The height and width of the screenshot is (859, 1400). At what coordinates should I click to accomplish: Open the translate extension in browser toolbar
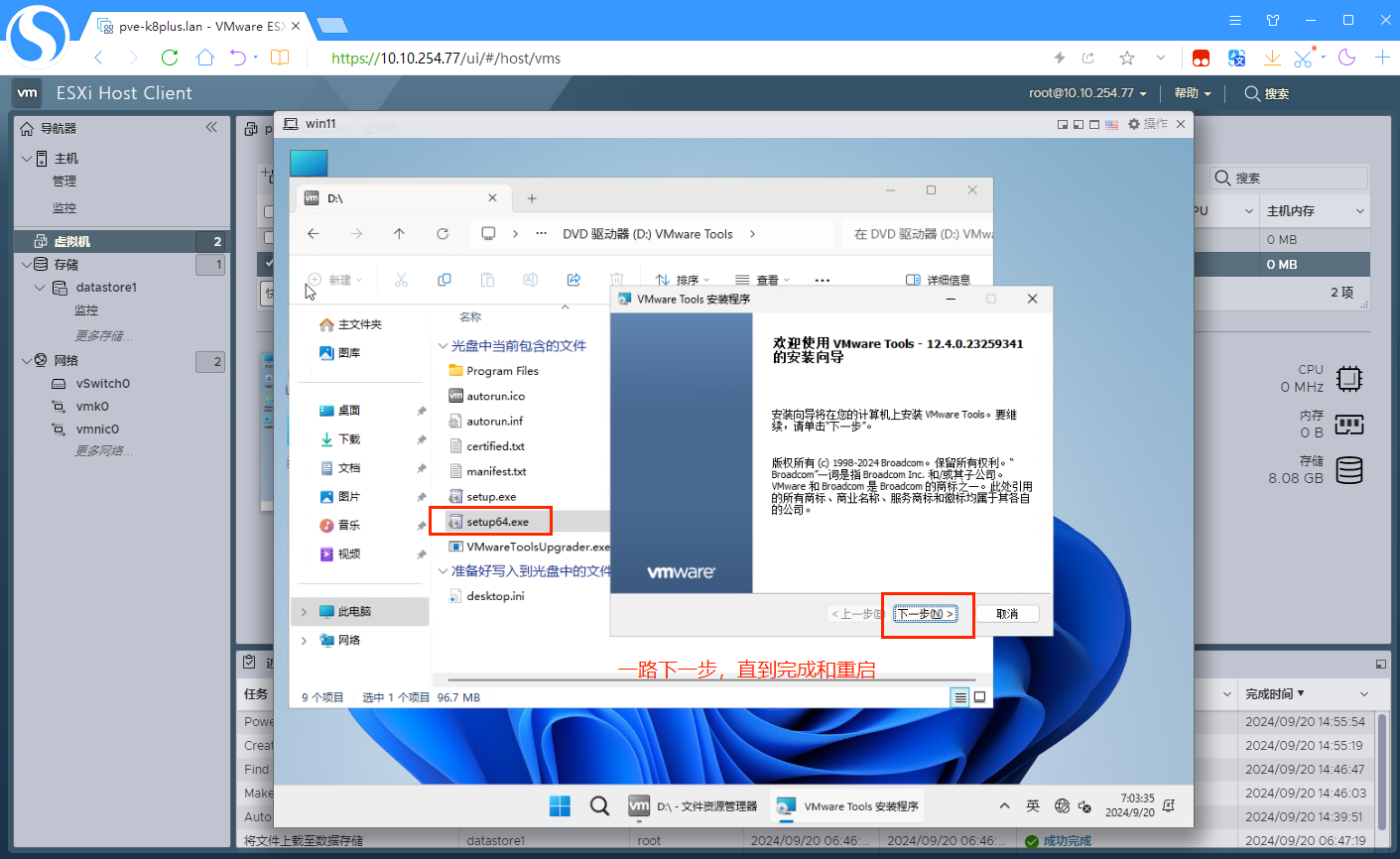[1236, 58]
